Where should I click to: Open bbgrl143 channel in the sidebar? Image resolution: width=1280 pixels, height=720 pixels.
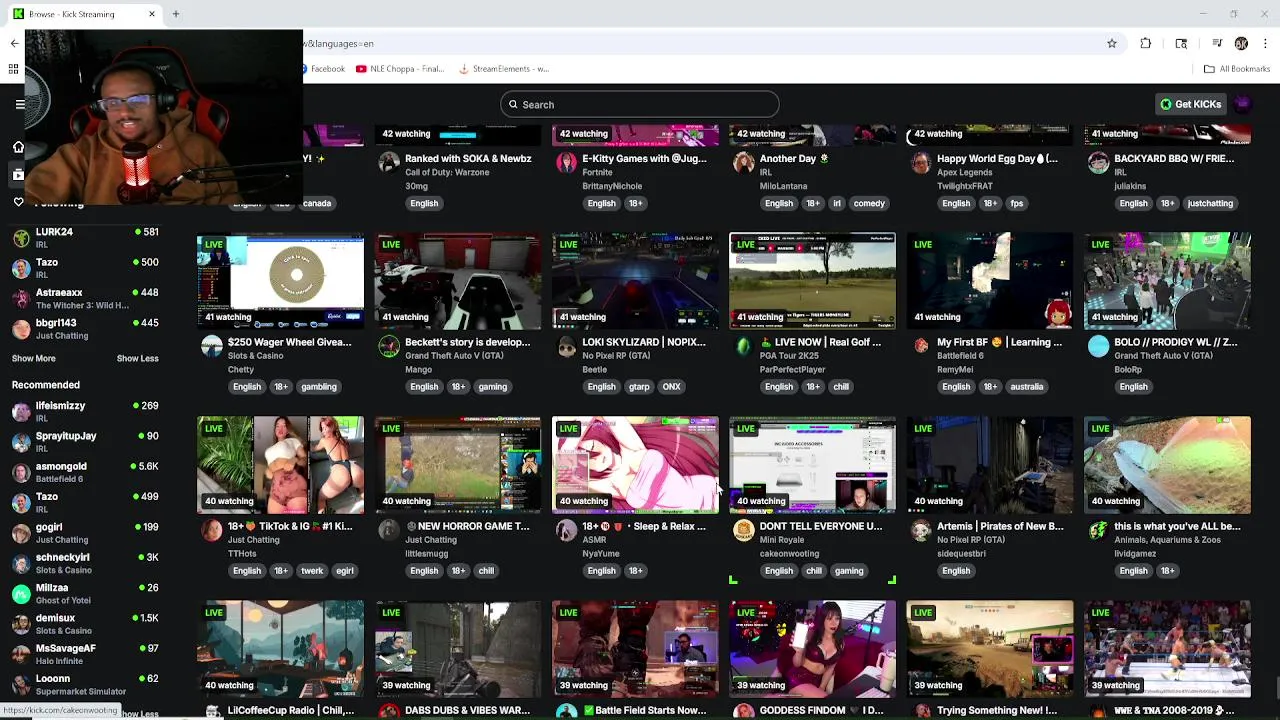pos(85,329)
